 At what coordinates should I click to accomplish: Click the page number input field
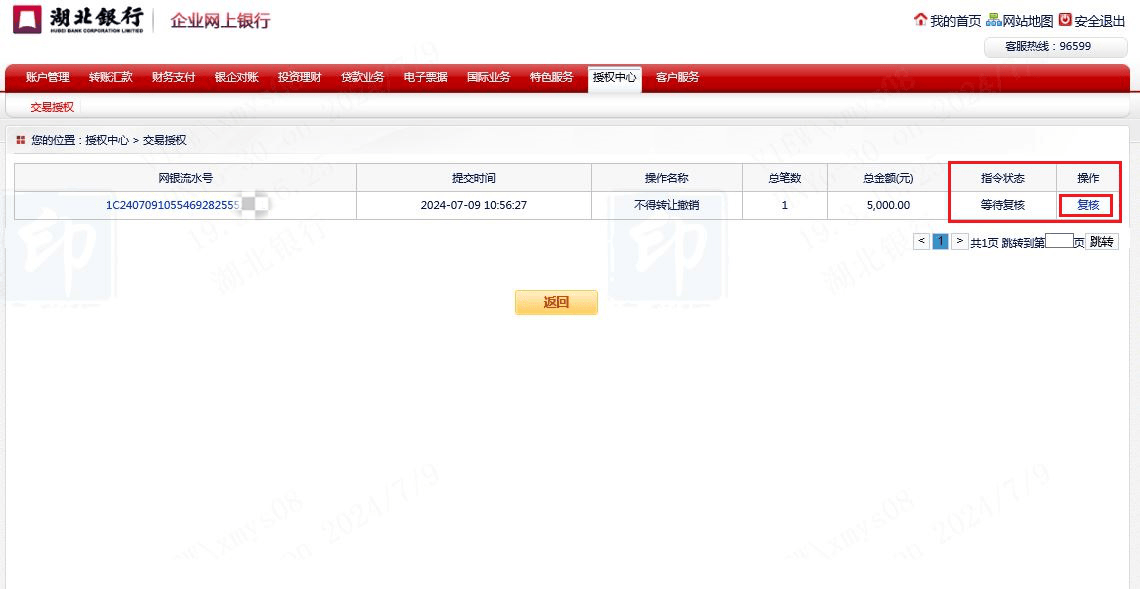click(x=1060, y=240)
